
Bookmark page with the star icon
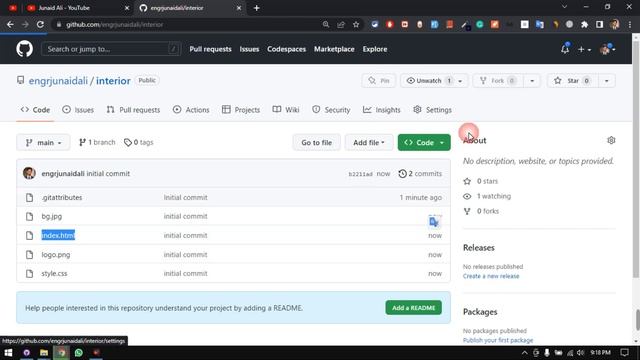click(356, 24)
